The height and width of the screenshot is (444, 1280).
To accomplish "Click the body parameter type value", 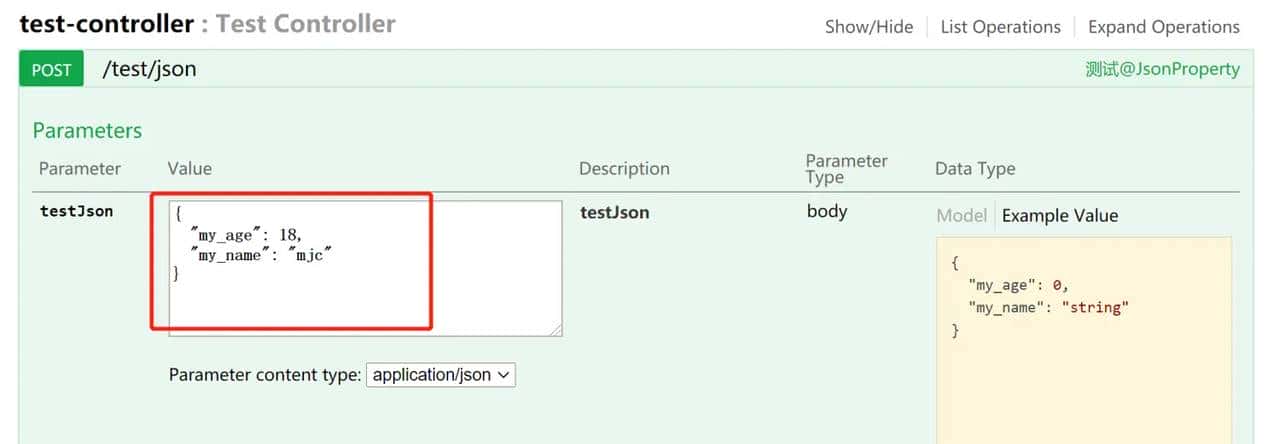I will click(826, 211).
